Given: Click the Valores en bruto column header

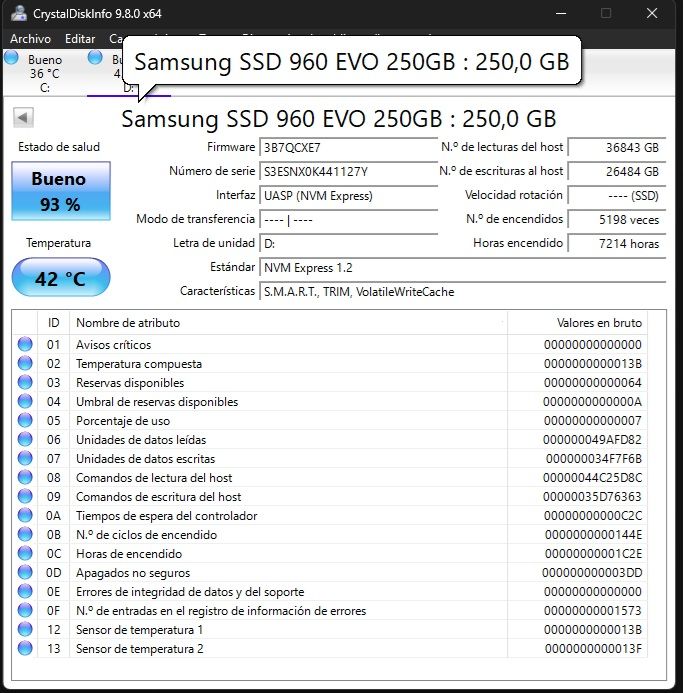Looking at the screenshot, I should point(578,323).
